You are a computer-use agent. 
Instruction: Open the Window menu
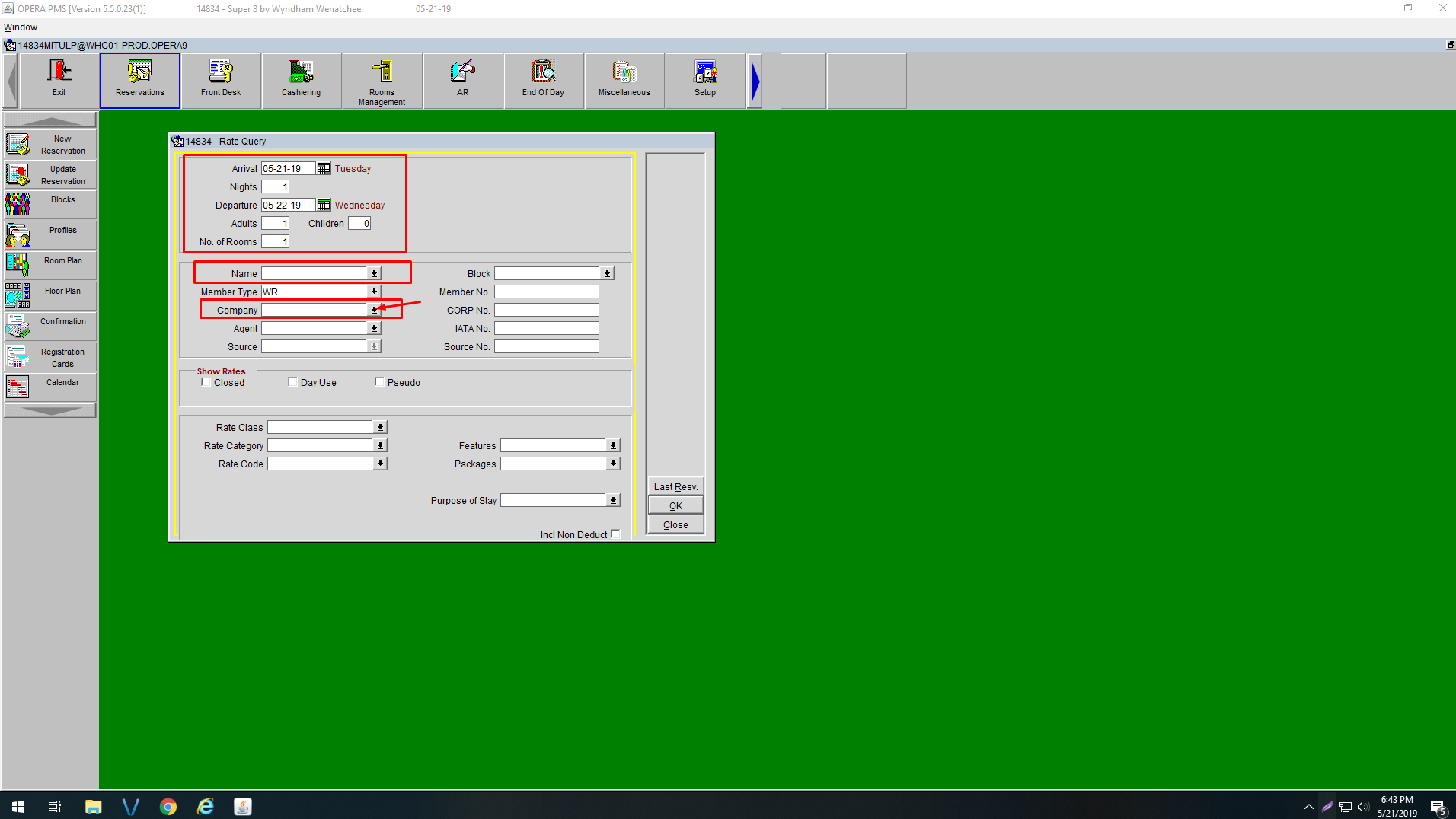(x=21, y=27)
